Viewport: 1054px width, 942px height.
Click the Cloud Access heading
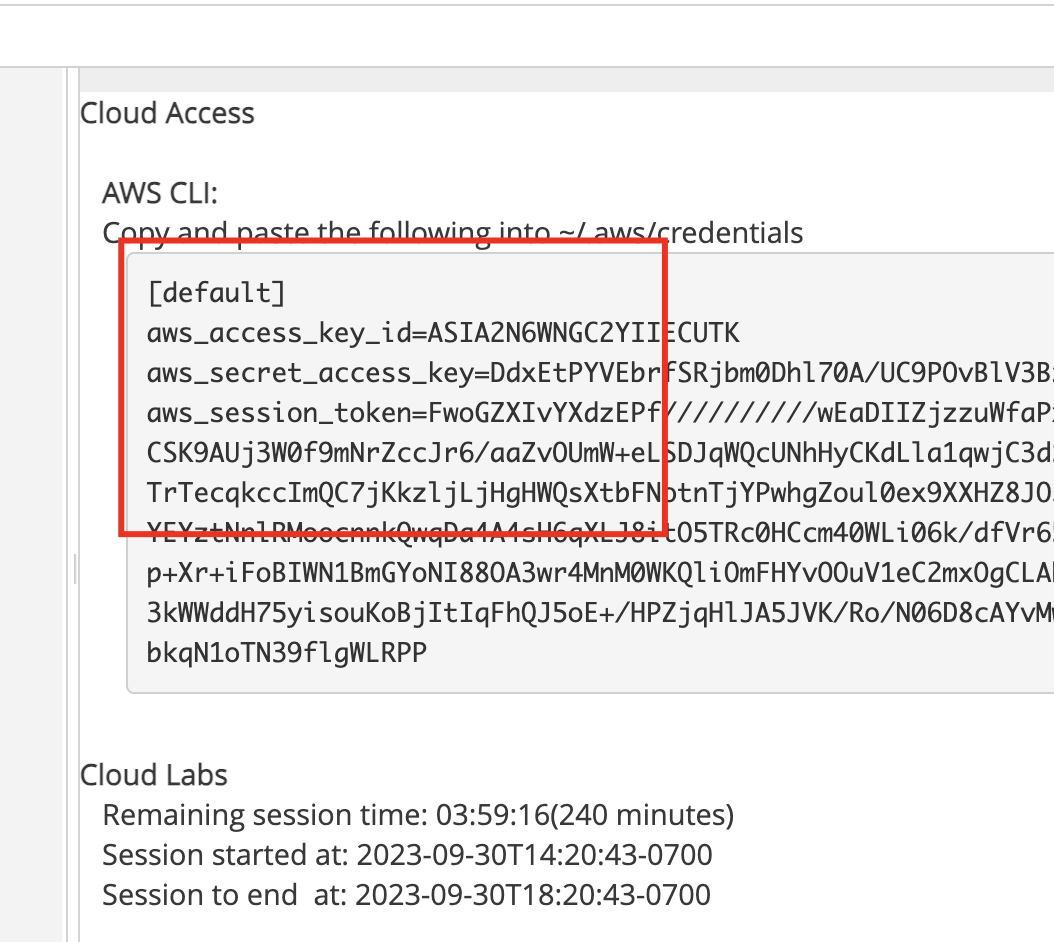click(x=167, y=114)
